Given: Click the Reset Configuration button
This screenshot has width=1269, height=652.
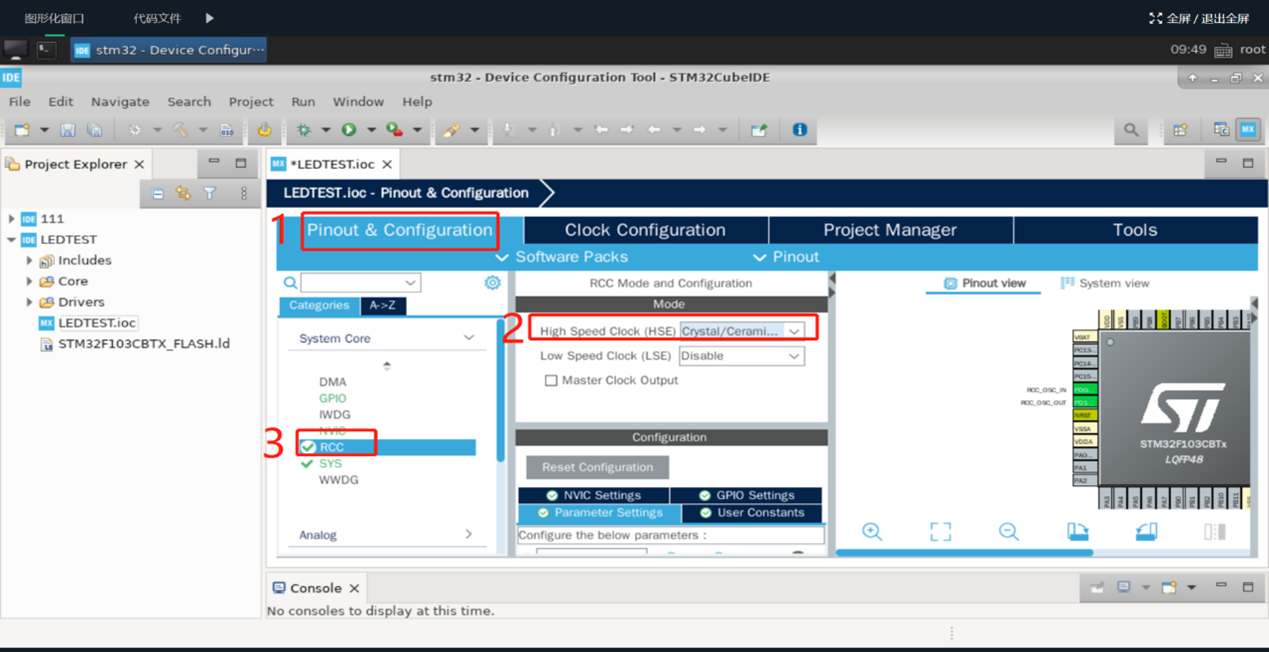Looking at the screenshot, I should click(597, 467).
